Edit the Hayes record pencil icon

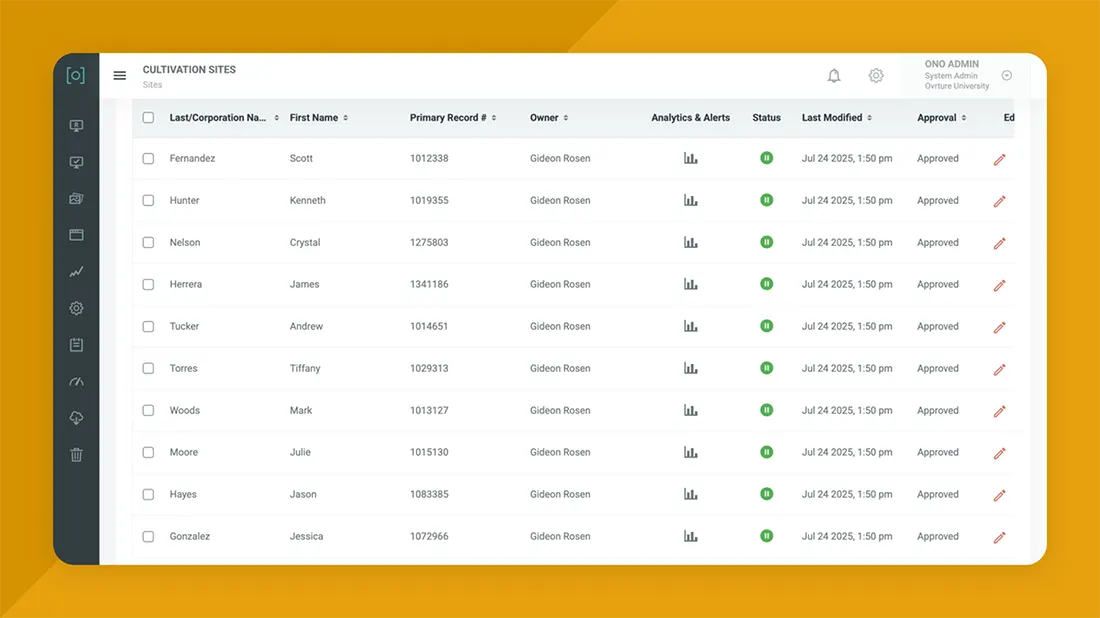1000,495
